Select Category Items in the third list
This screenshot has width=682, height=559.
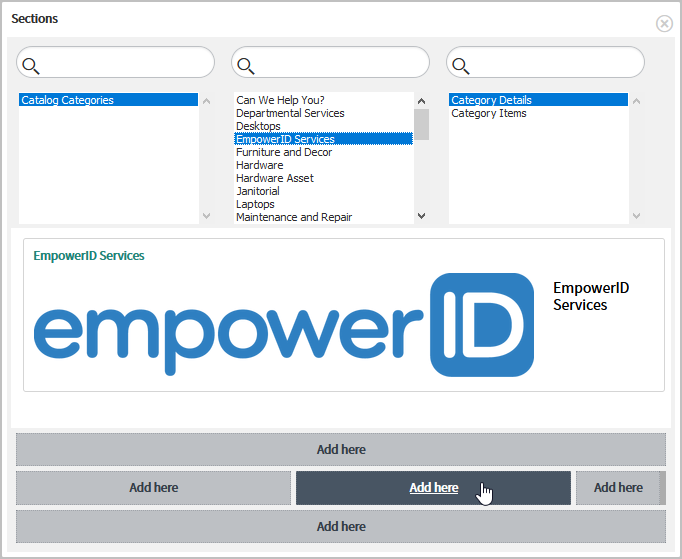(488, 113)
